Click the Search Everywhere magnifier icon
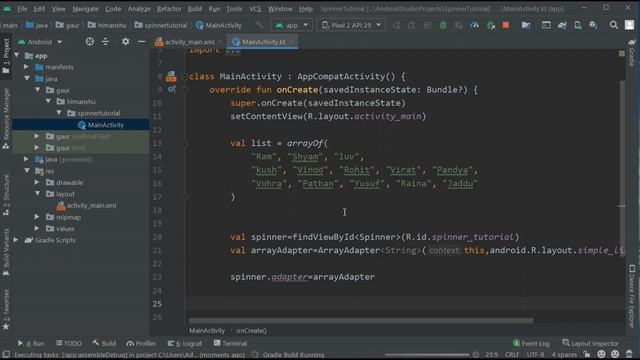The width and height of the screenshot is (640, 360). (x=613, y=25)
